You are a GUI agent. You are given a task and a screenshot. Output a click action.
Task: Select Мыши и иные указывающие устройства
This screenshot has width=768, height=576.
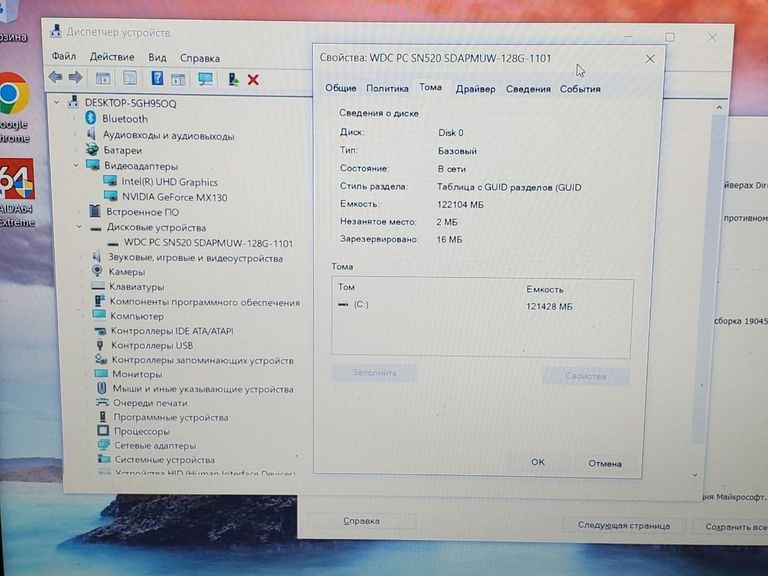coord(203,389)
